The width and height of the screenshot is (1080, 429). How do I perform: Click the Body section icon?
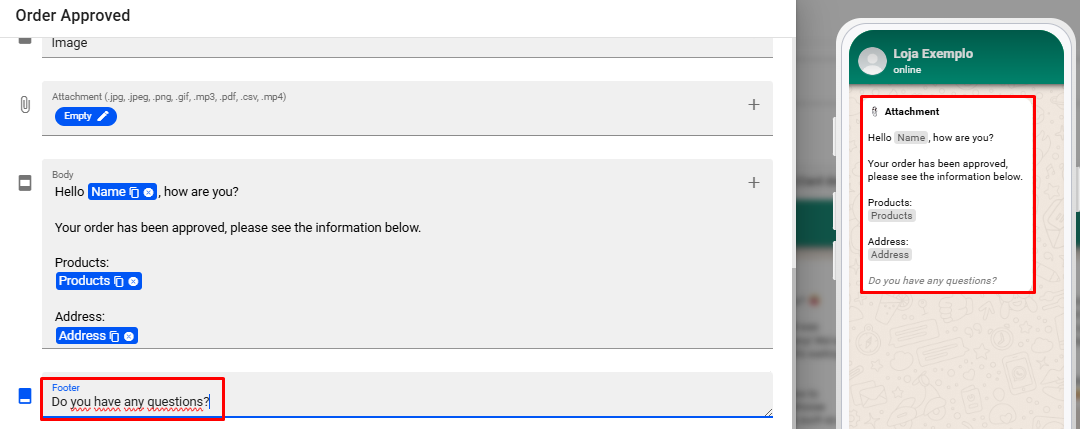pyautogui.click(x=25, y=183)
